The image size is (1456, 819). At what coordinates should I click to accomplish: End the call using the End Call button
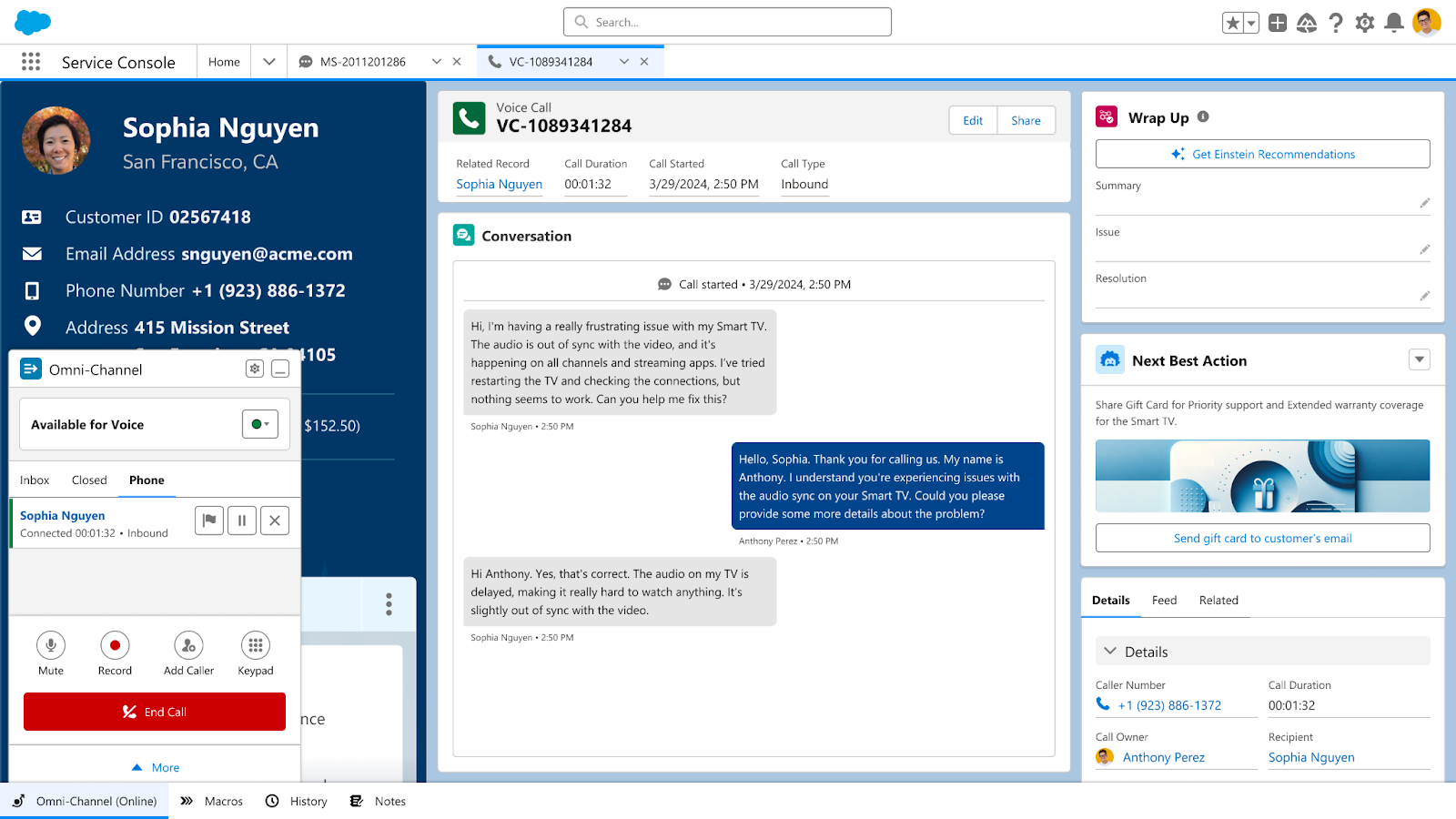154,711
